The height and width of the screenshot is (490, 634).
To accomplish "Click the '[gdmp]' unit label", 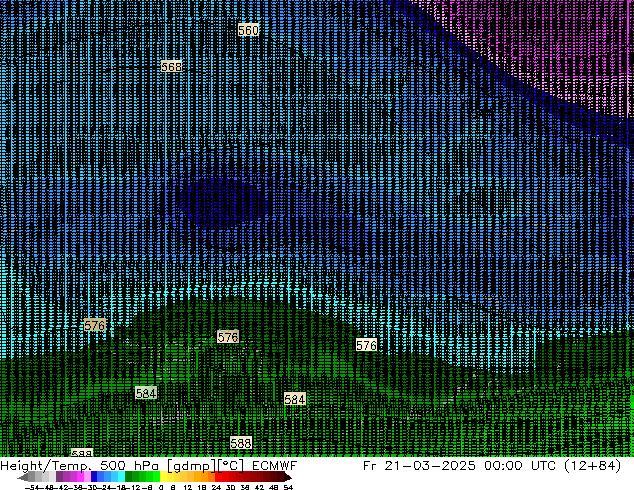I will [x=192, y=466].
